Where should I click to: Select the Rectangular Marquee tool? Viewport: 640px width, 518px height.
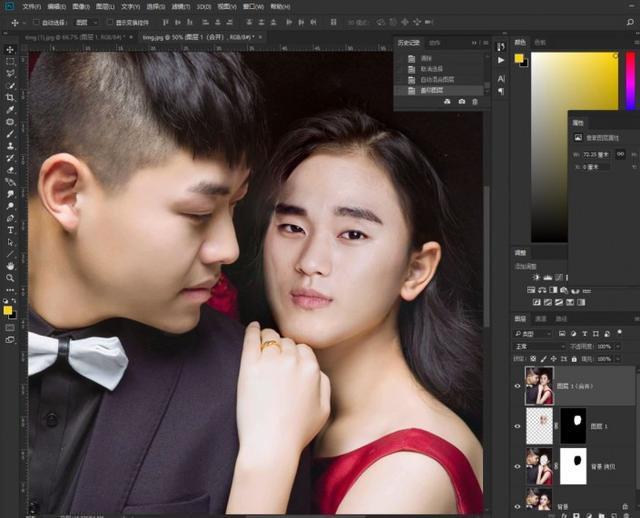pos(10,61)
